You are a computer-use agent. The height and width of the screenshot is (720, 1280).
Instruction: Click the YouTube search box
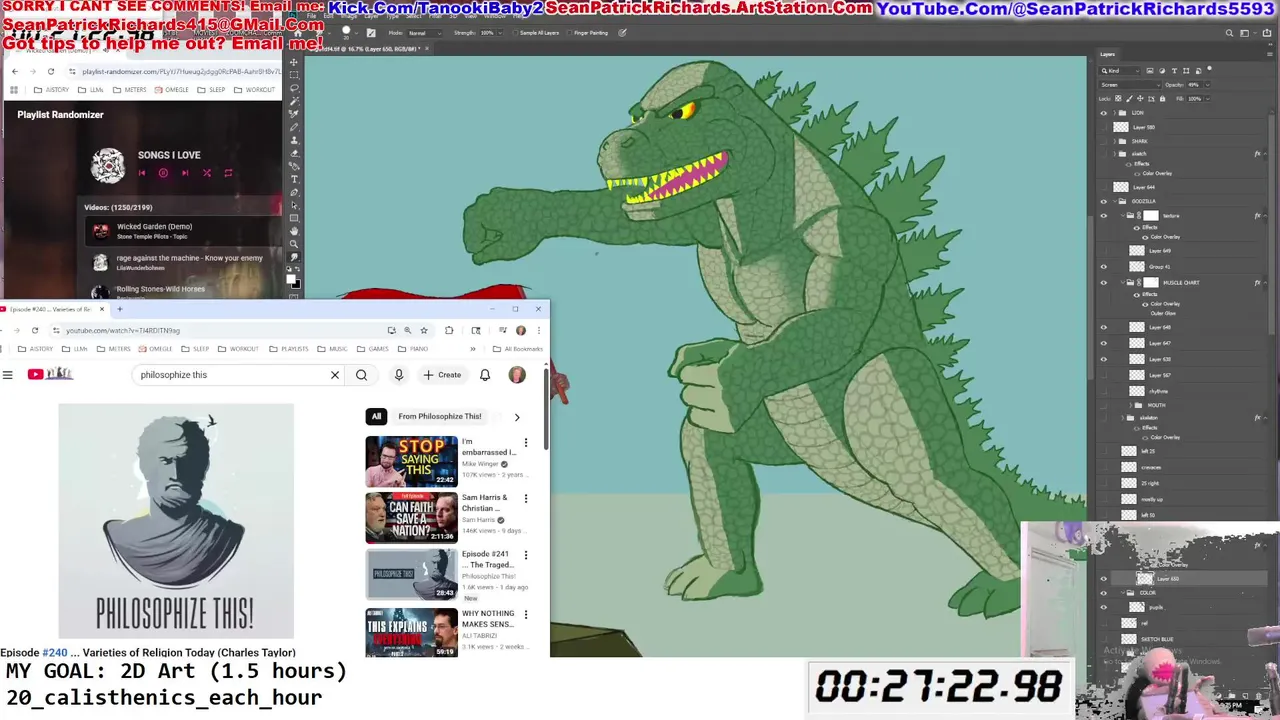pos(232,375)
